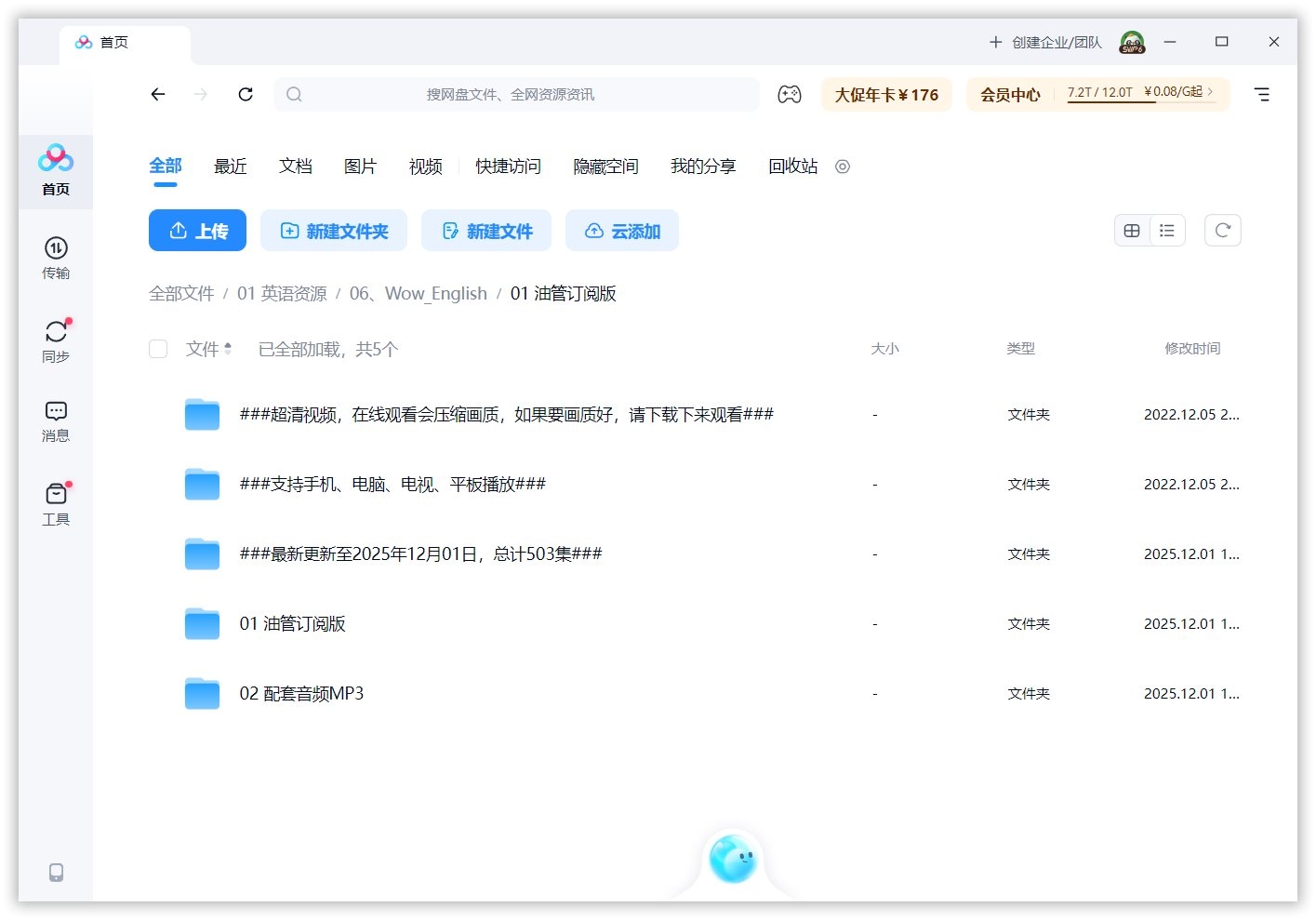Open the 传输 (Transfers) panel in sidebar
The height and width of the screenshot is (920, 1316).
click(x=56, y=259)
